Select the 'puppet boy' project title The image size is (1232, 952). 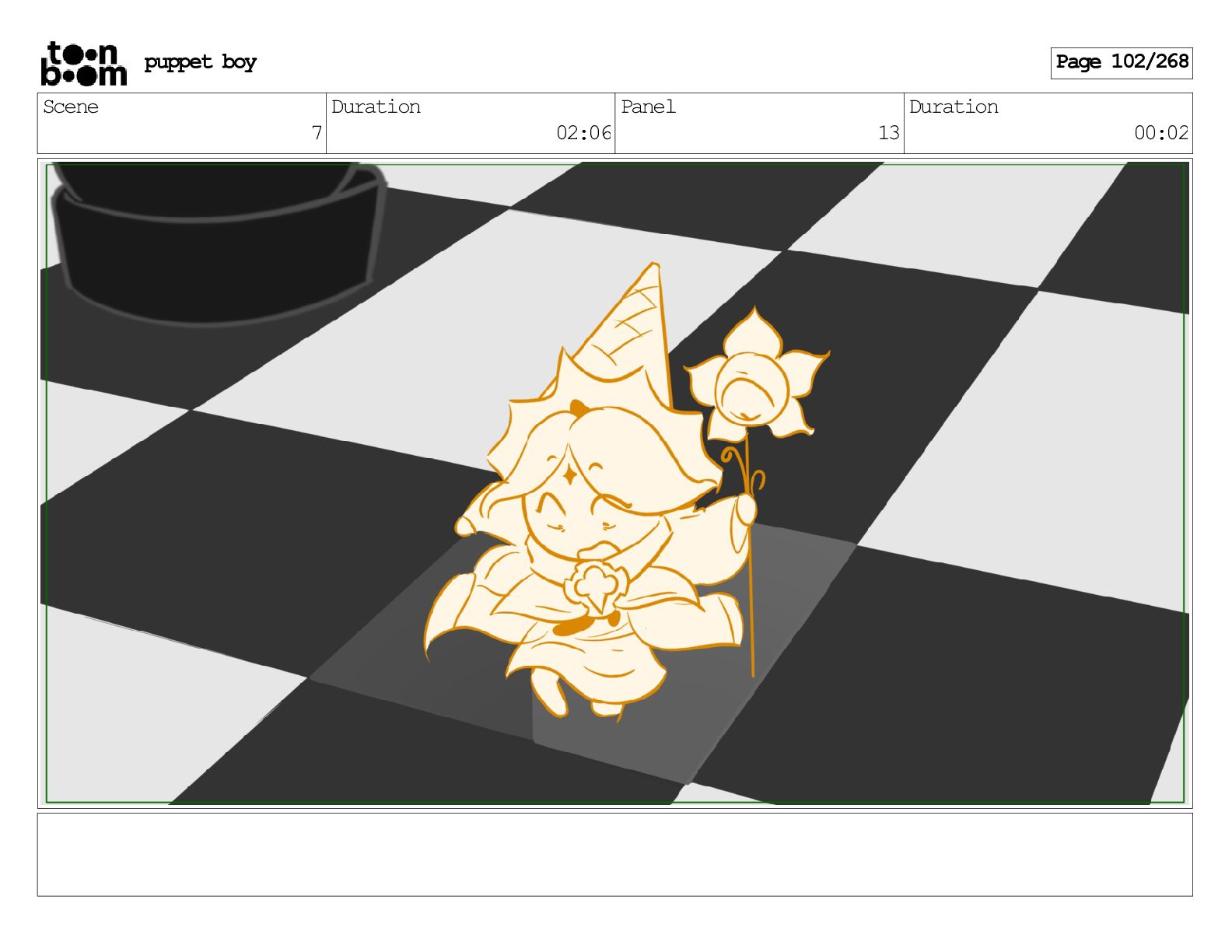click(200, 62)
